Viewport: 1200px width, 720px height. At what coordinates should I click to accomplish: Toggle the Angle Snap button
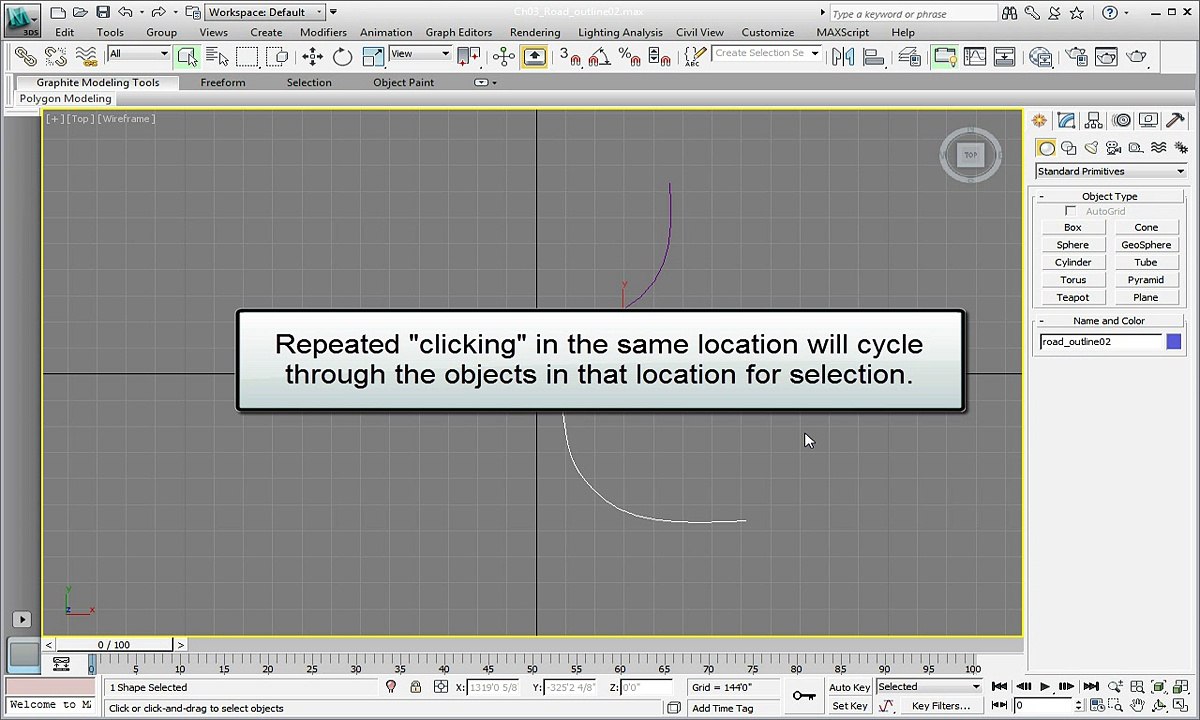598,56
